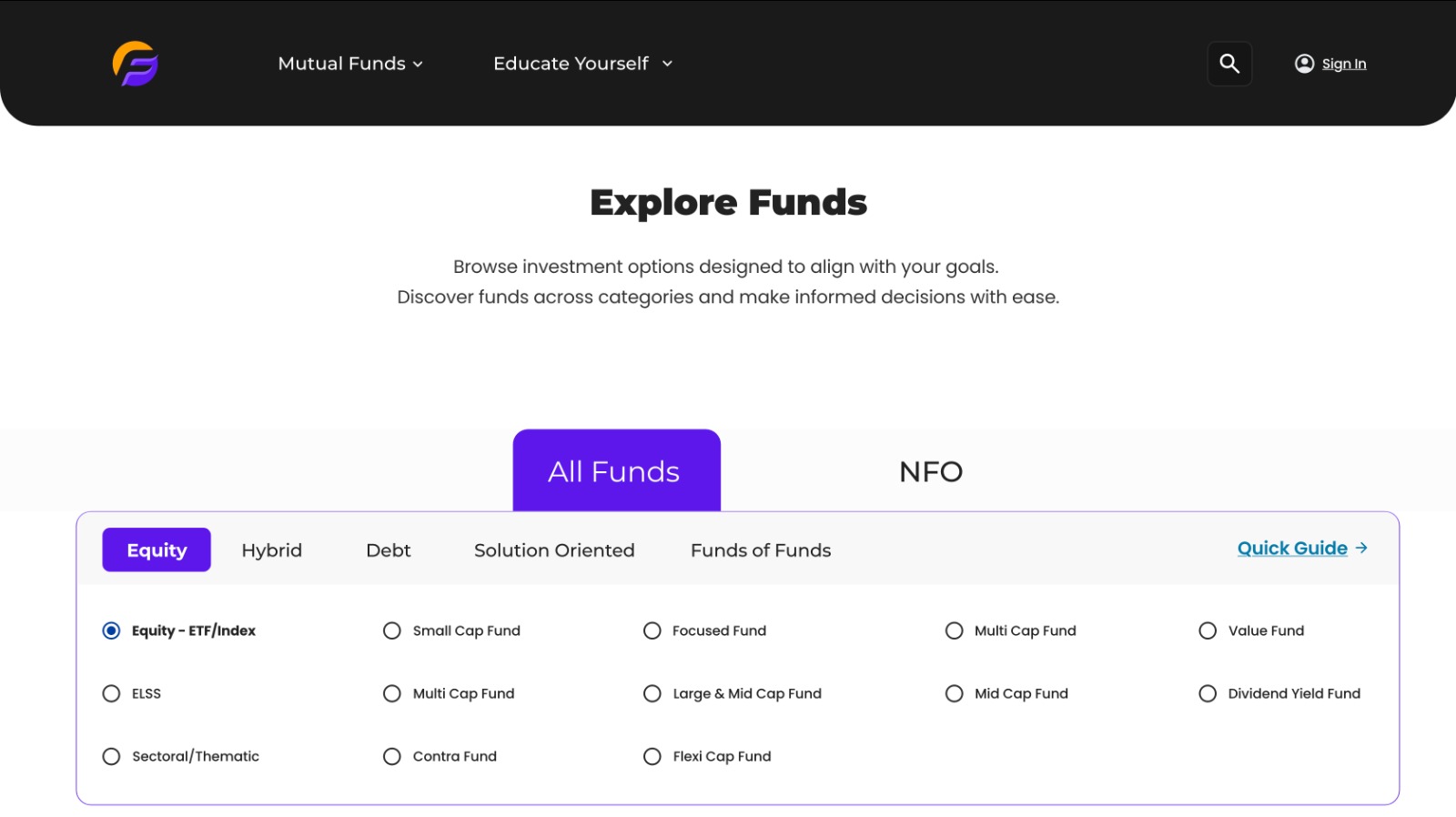The width and height of the screenshot is (1456, 817).
Task: Switch to the Hybrid category tab
Action: tap(272, 550)
